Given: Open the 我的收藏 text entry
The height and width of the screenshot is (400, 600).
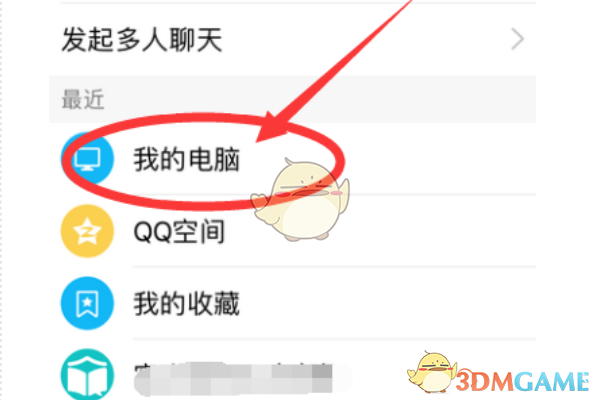Looking at the screenshot, I should (x=186, y=304).
